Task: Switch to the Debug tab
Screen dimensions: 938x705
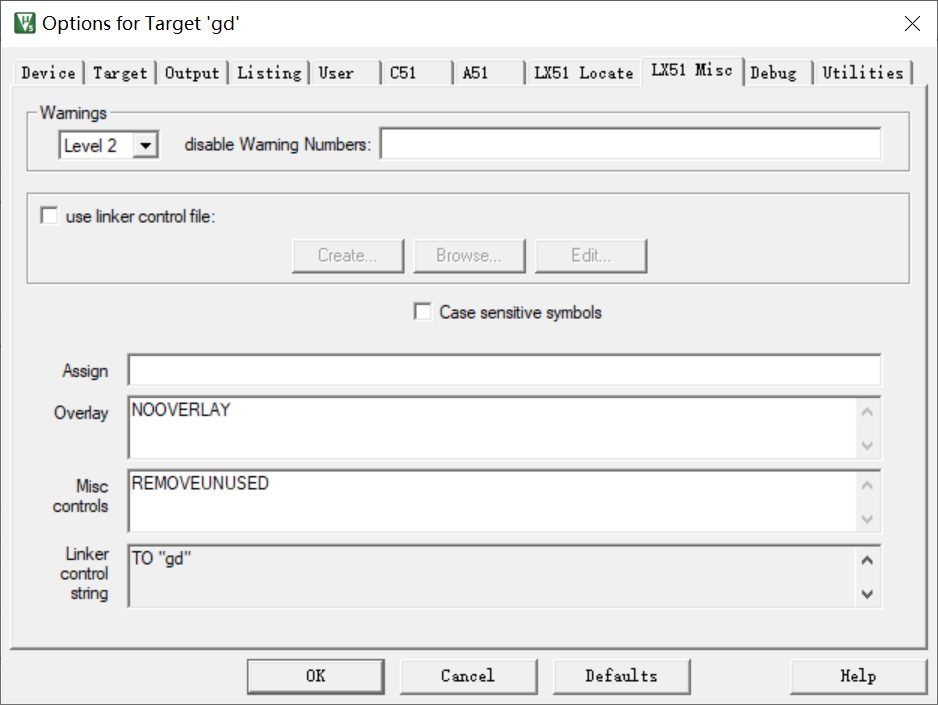Action: (777, 73)
